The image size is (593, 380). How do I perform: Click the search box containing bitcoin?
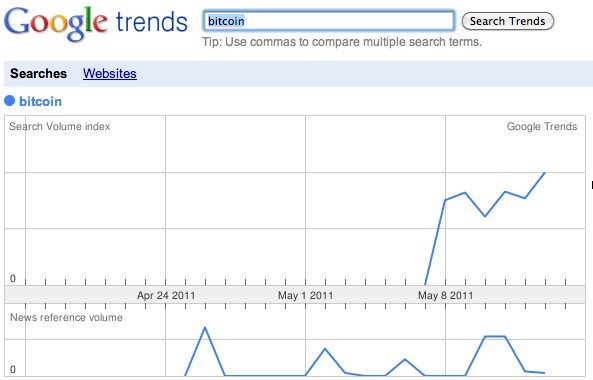pos(329,21)
